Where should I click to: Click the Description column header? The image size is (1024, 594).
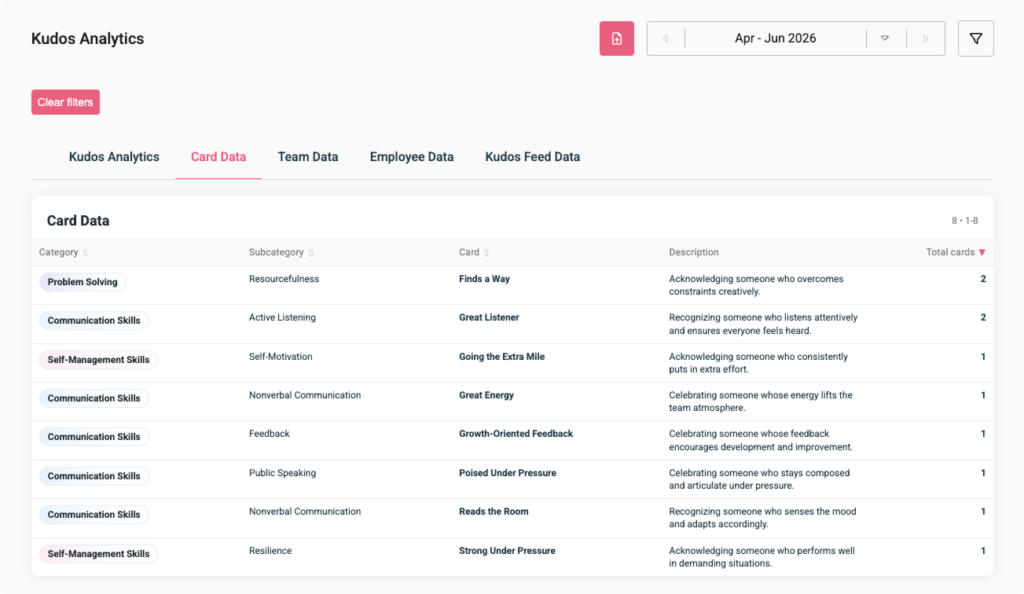(x=694, y=252)
